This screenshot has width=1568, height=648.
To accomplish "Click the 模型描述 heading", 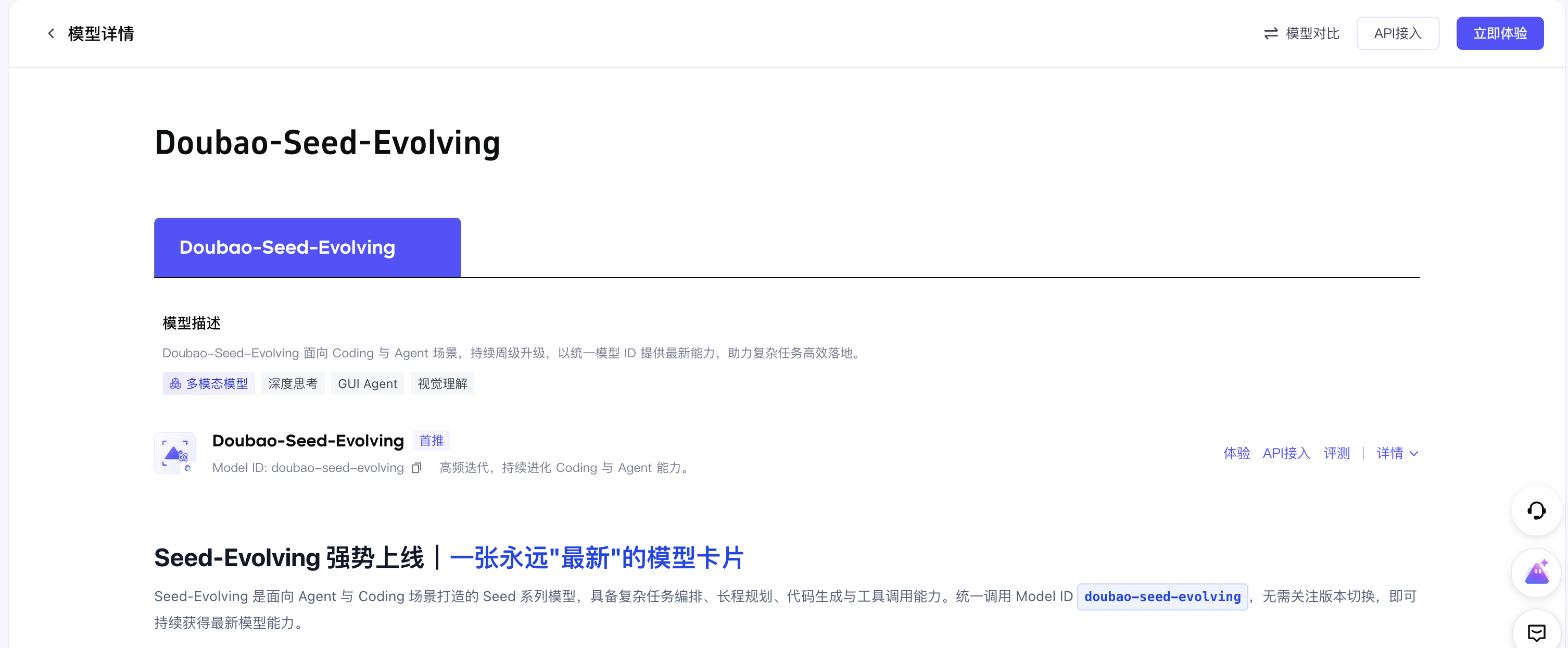I will [x=191, y=323].
